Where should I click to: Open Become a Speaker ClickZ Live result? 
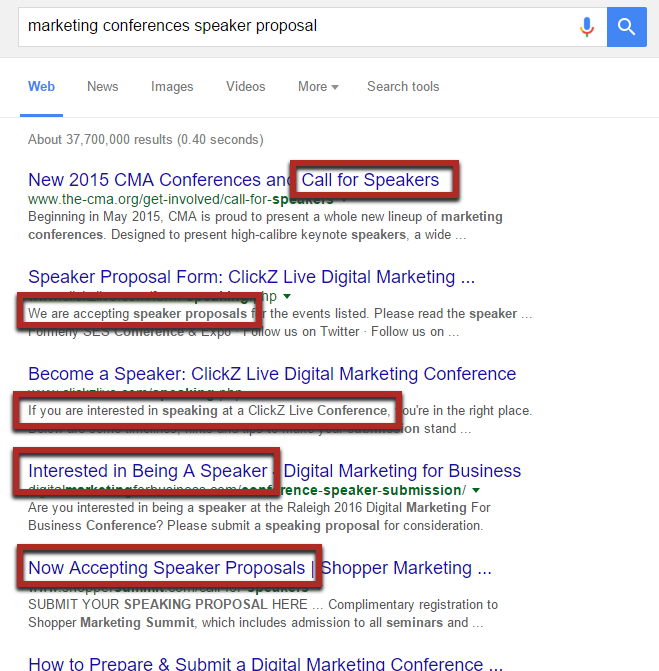pyautogui.click(x=272, y=374)
